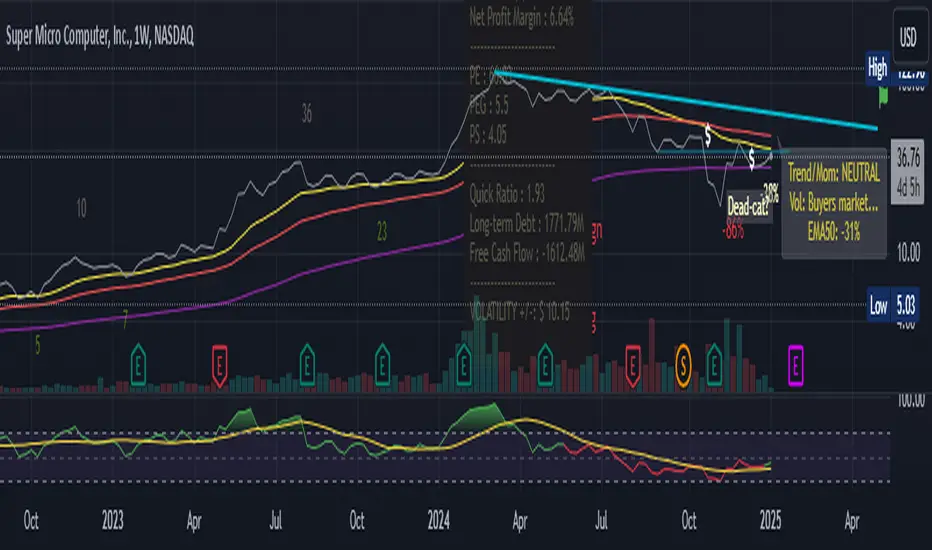Click the red earnings marker for May 2023
The width and height of the screenshot is (932, 550).
219,366
